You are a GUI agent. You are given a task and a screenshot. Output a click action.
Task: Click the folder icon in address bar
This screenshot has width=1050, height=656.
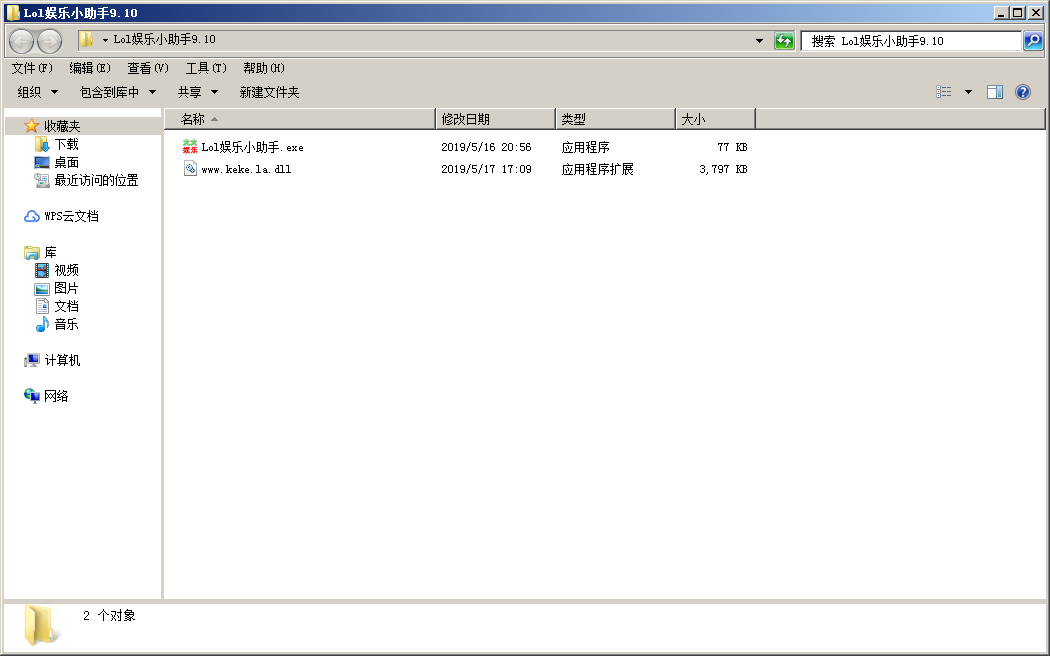(x=86, y=40)
